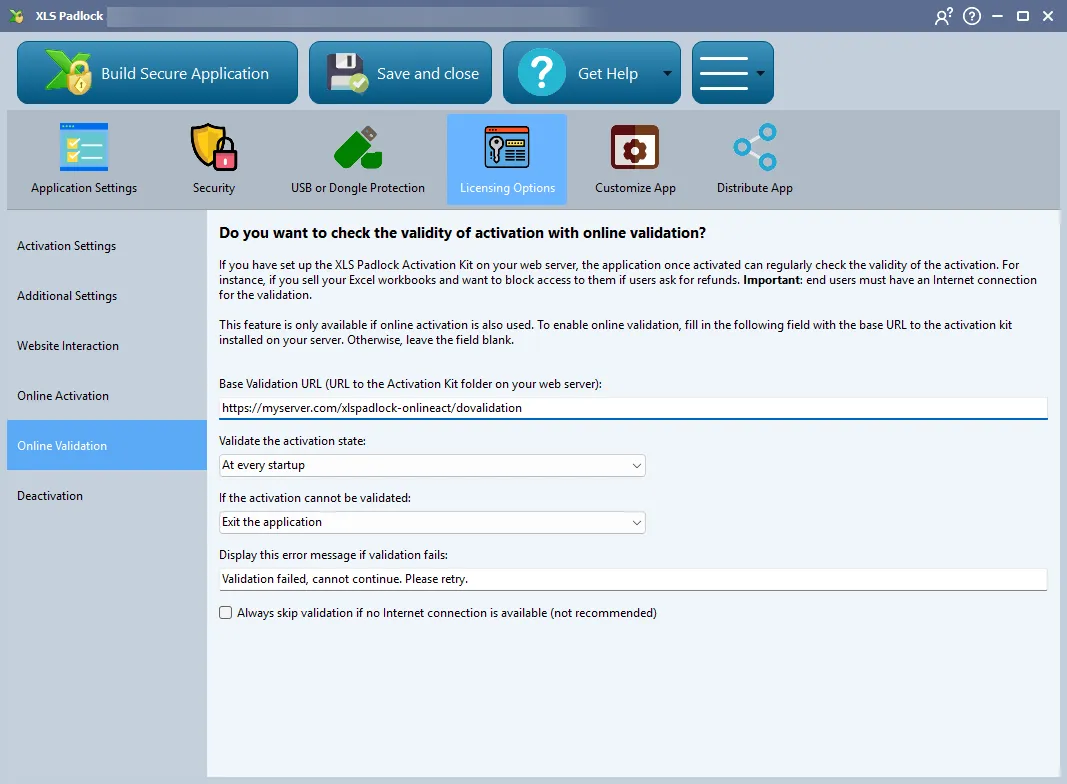Image resolution: width=1067 pixels, height=784 pixels.
Task: Click the Application Settings tab label
Action: pos(84,188)
